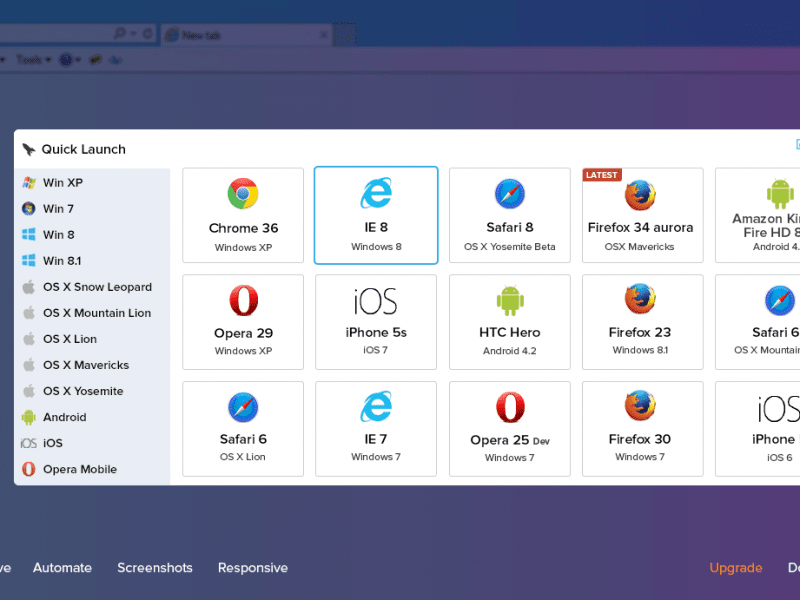Select OS X Lion in sidebar list

coord(92,339)
